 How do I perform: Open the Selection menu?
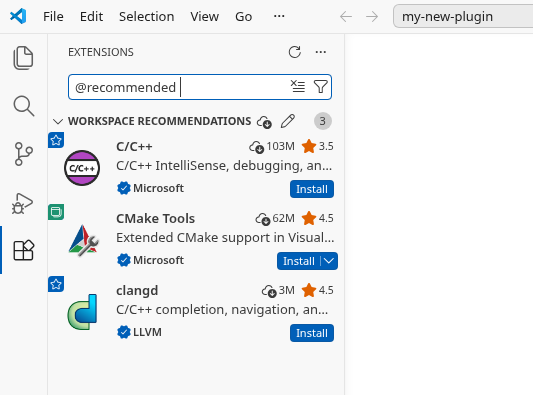147,16
